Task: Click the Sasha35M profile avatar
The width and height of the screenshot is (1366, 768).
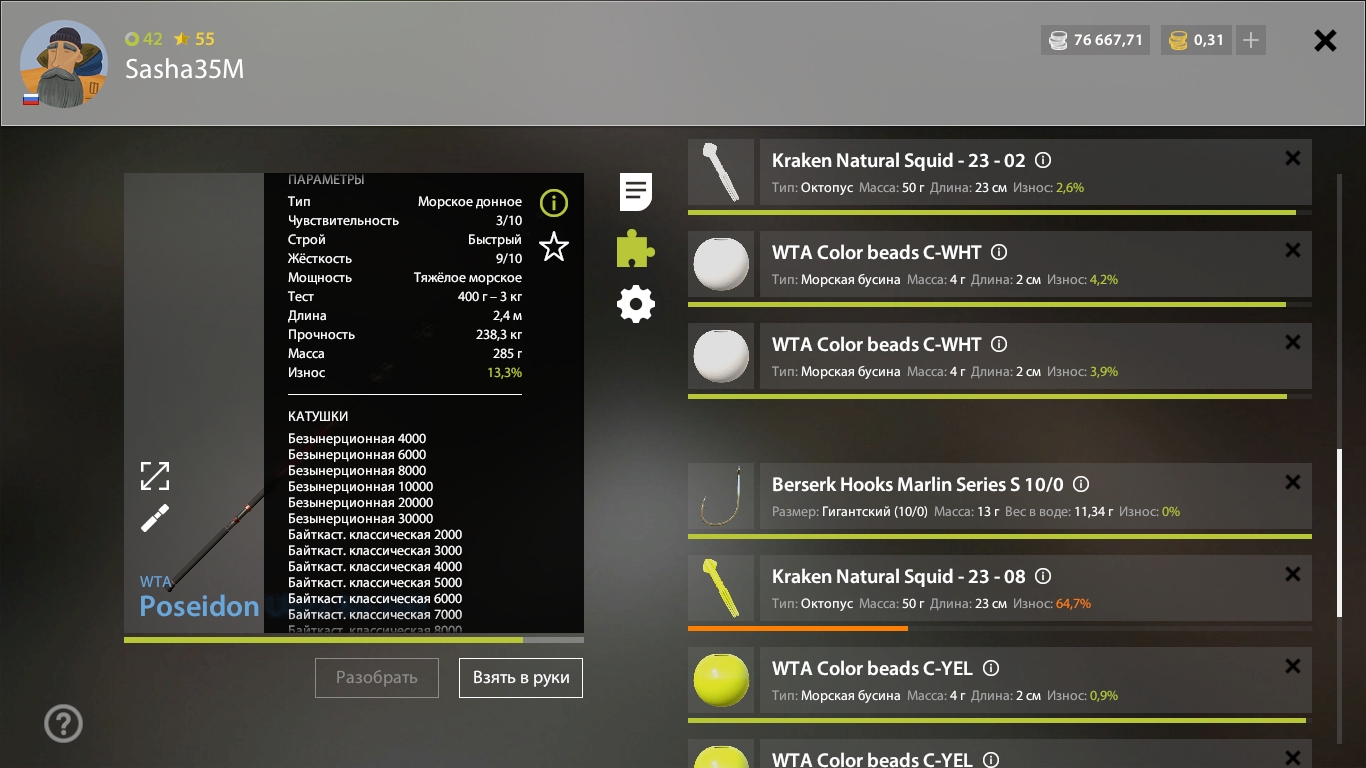Action: click(x=63, y=64)
